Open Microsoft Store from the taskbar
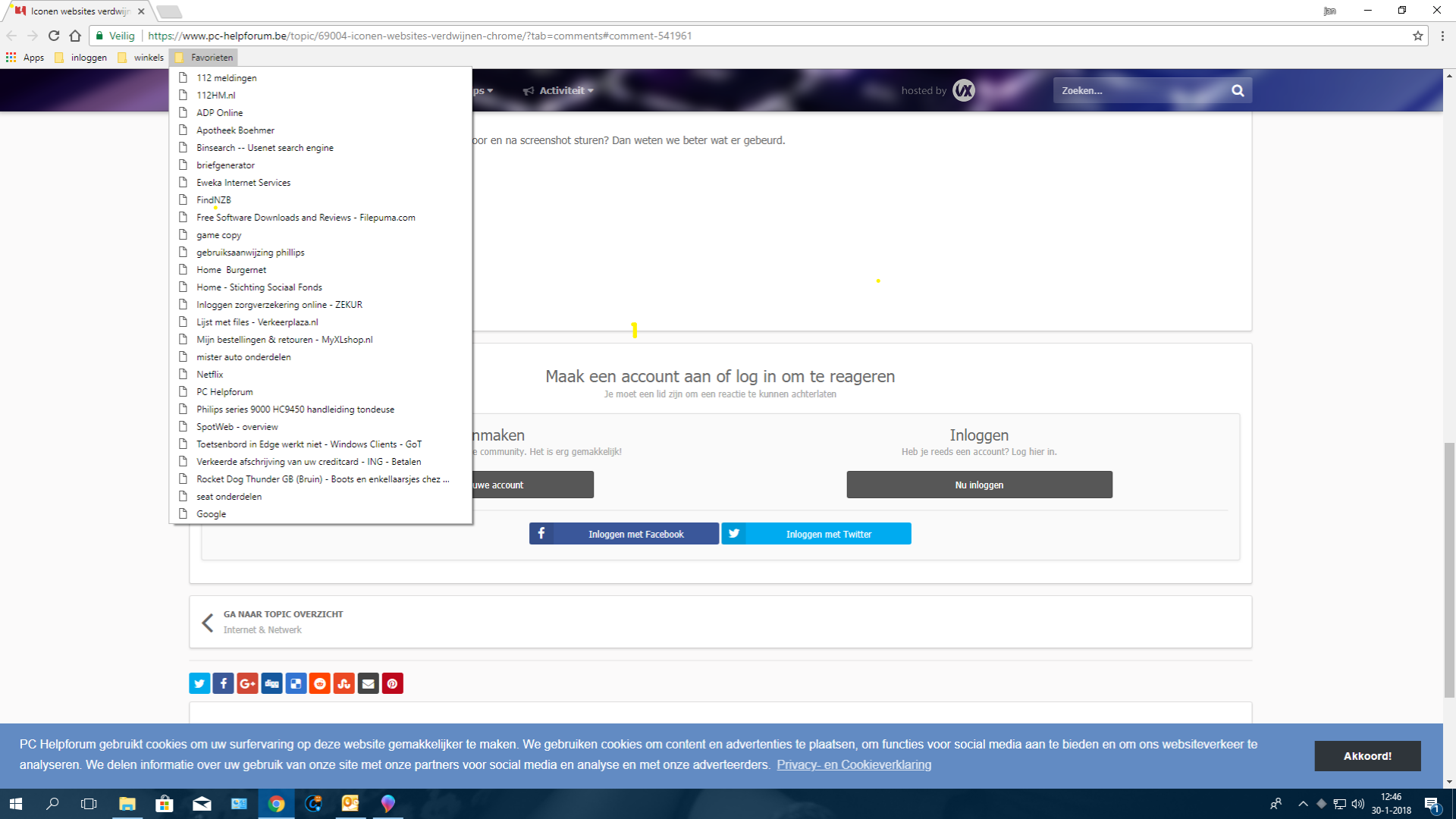Screen dimensions: 1456x819 tap(165, 804)
